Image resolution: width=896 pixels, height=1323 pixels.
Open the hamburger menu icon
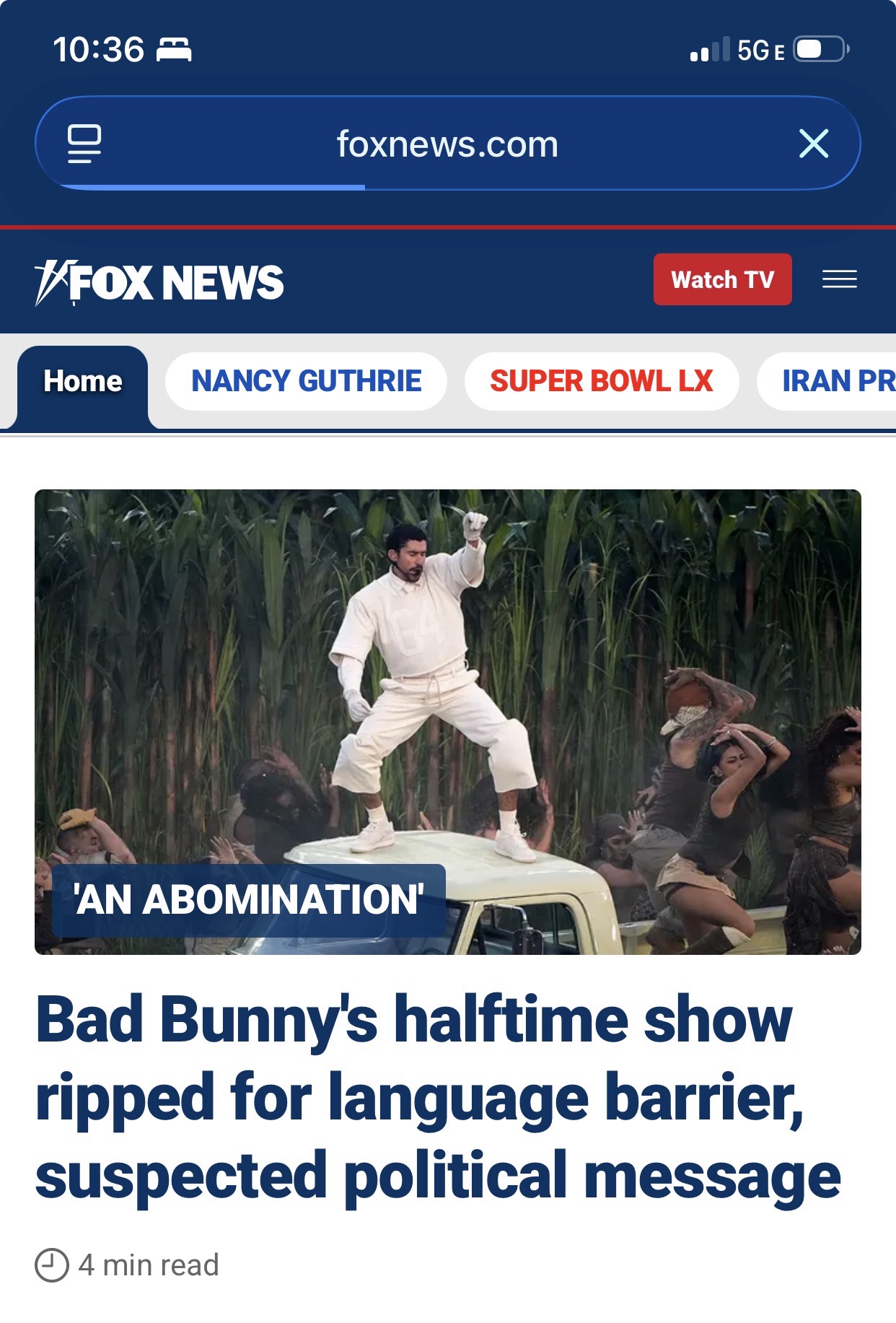[840, 279]
